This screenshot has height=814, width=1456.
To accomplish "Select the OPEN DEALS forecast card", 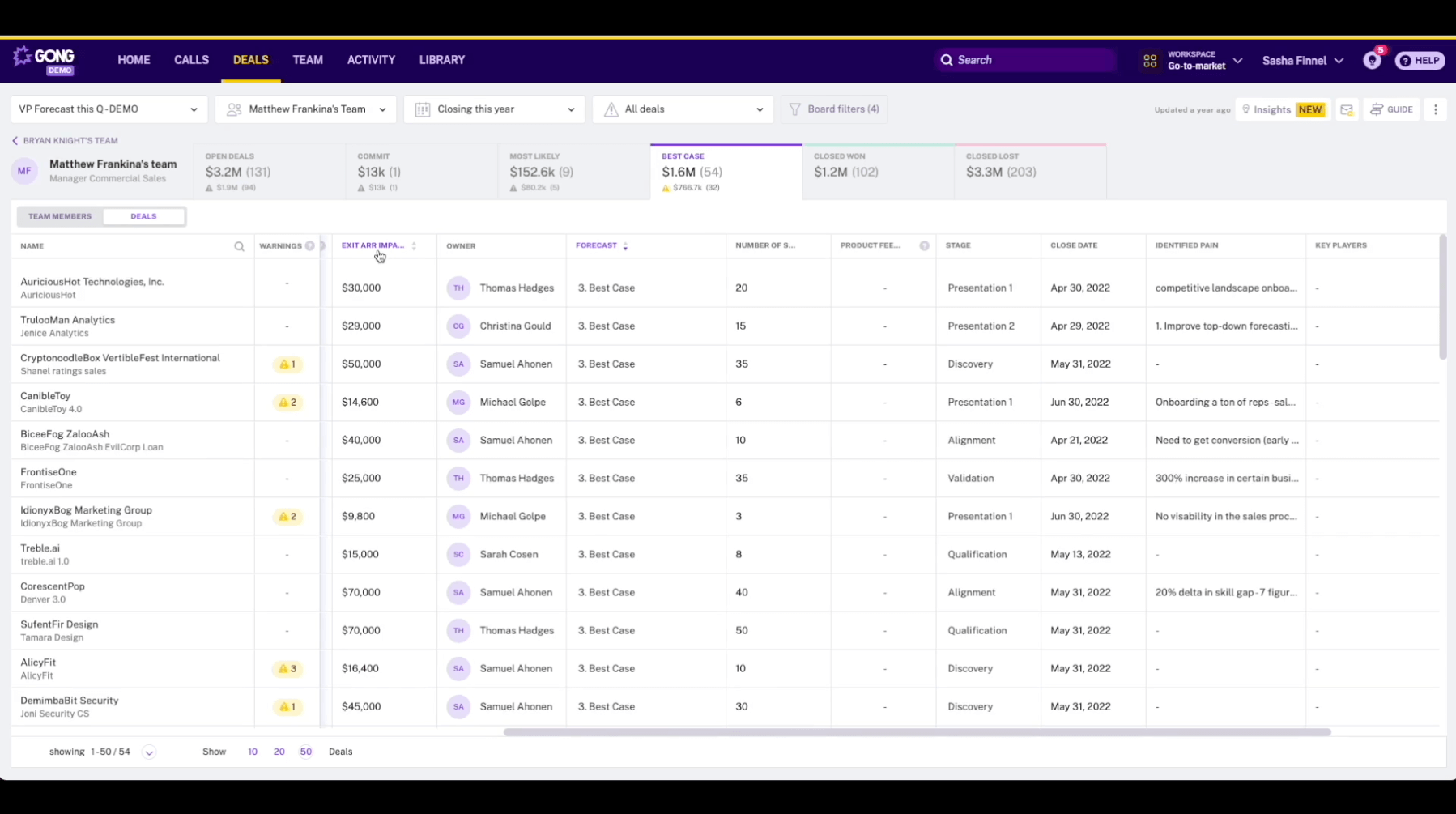I will [x=270, y=172].
